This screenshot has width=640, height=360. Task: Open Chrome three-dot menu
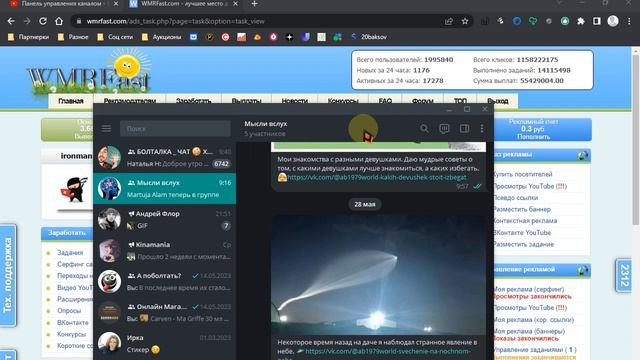629,21
